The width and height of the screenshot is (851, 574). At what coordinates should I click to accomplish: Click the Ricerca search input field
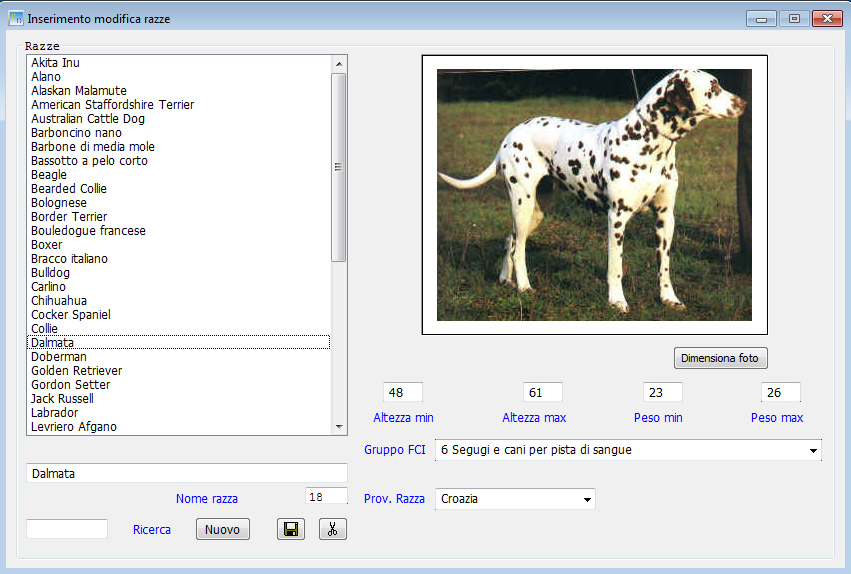click(67, 529)
